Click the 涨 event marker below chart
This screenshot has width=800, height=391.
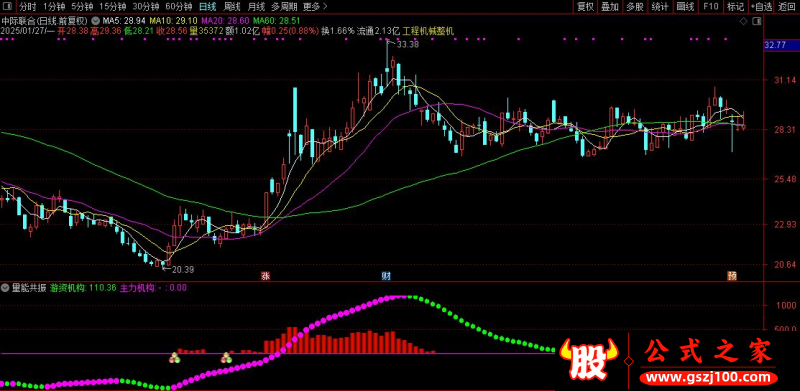265,276
